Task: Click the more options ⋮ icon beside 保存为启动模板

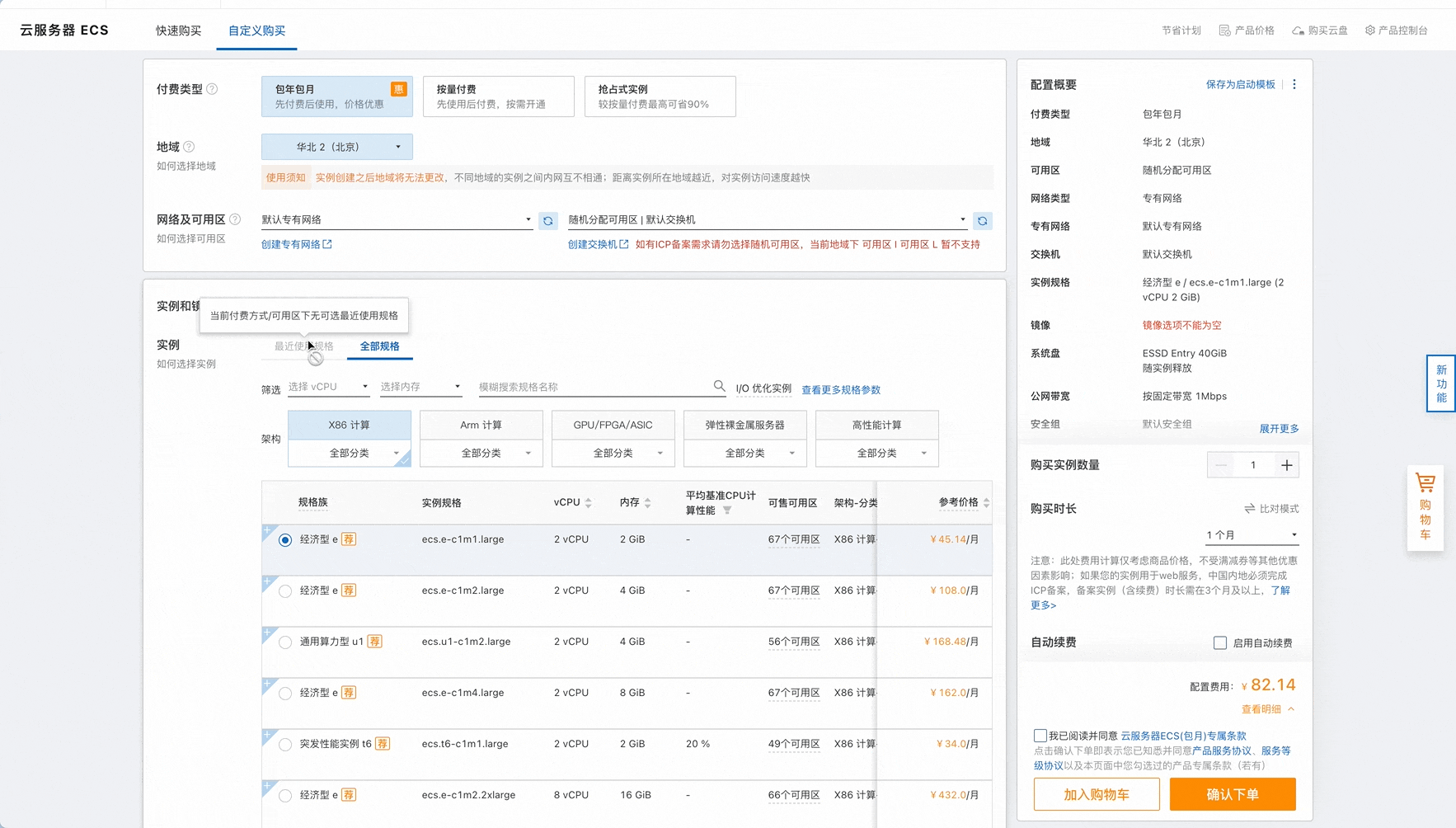Action: [x=1293, y=84]
